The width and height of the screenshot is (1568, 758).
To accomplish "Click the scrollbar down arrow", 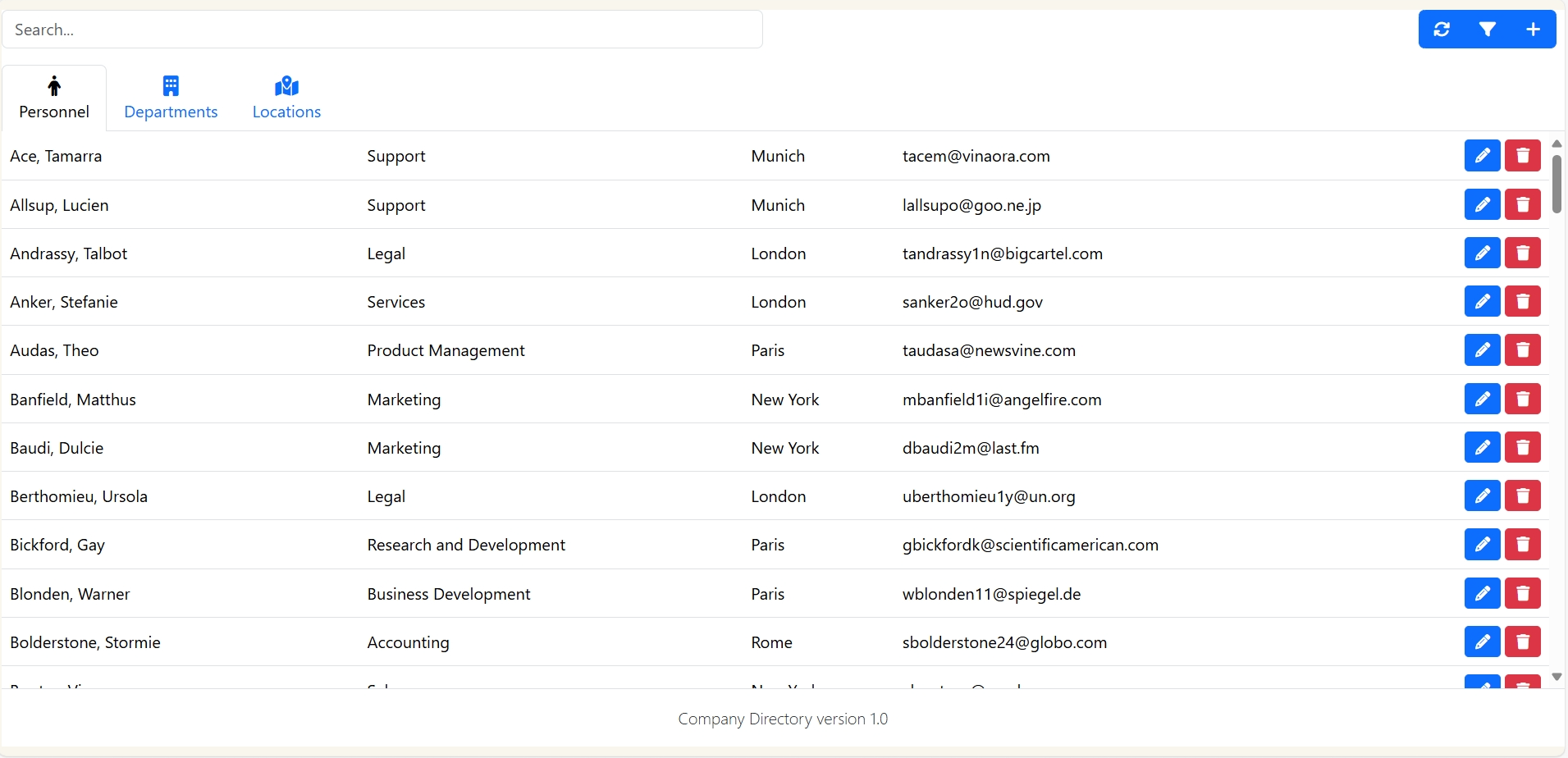I will 1557,676.
